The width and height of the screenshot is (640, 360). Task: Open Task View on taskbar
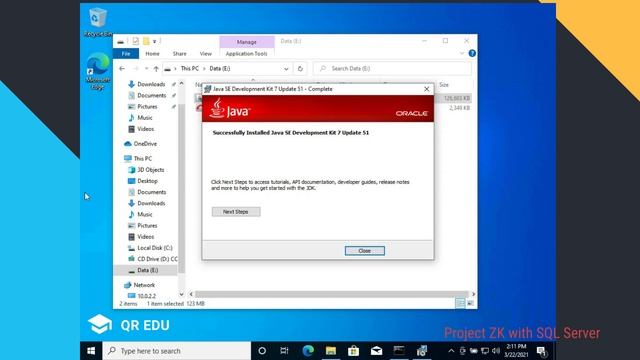(284, 351)
